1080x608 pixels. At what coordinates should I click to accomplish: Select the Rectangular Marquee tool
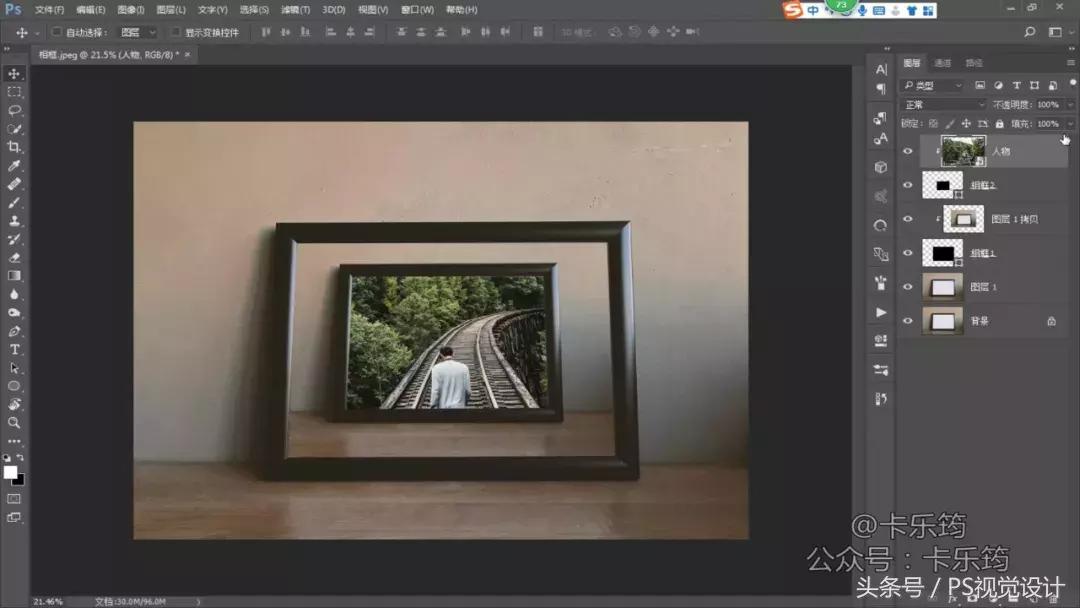14,92
